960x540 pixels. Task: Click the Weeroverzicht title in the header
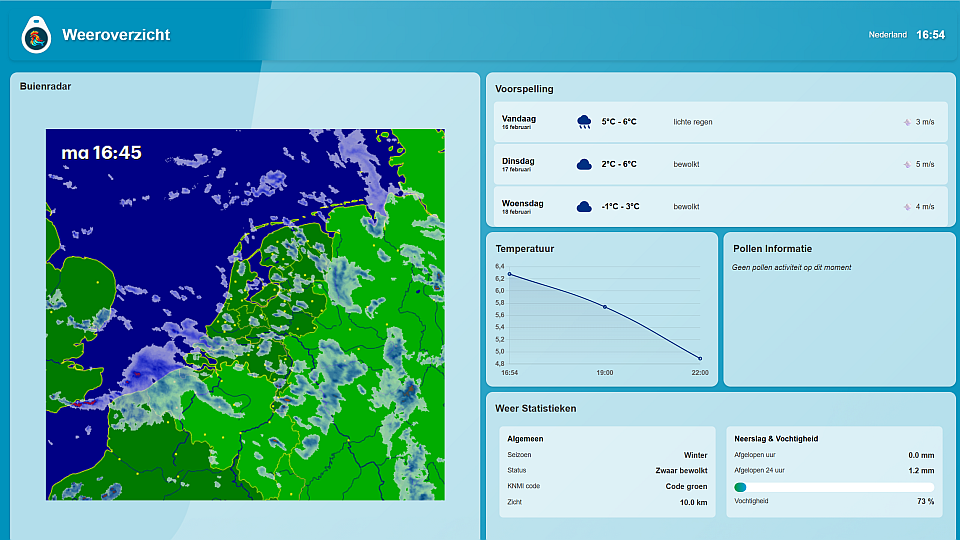pyautogui.click(x=116, y=35)
